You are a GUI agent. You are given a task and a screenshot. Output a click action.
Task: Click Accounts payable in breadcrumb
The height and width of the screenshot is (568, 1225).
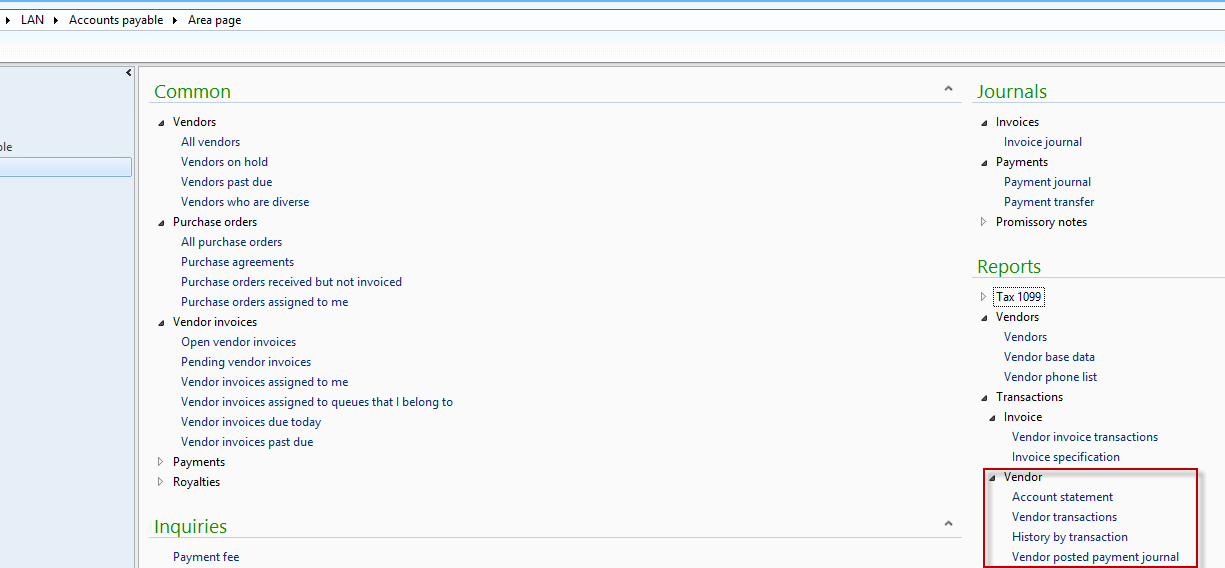point(115,20)
